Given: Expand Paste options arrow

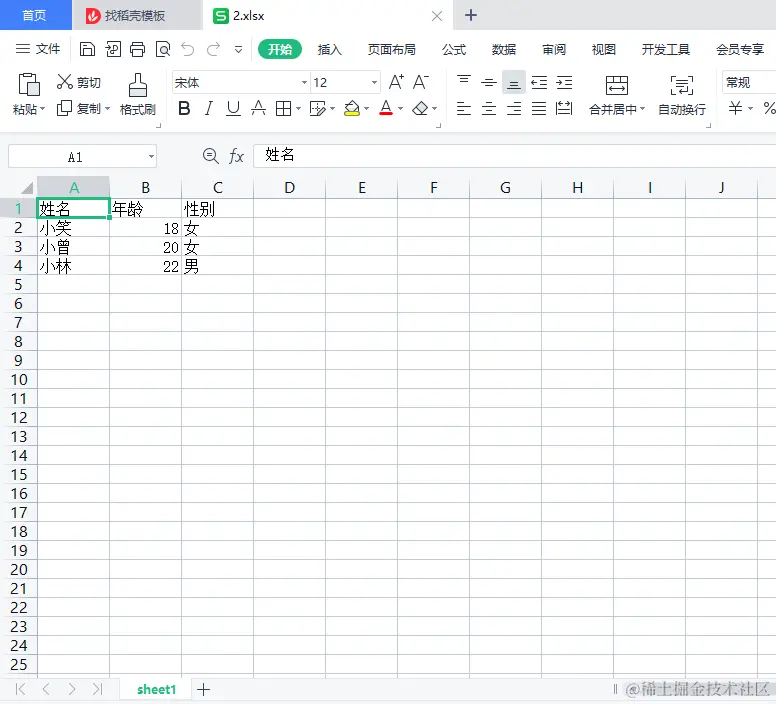Looking at the screenshot, I should pos(43,109).
